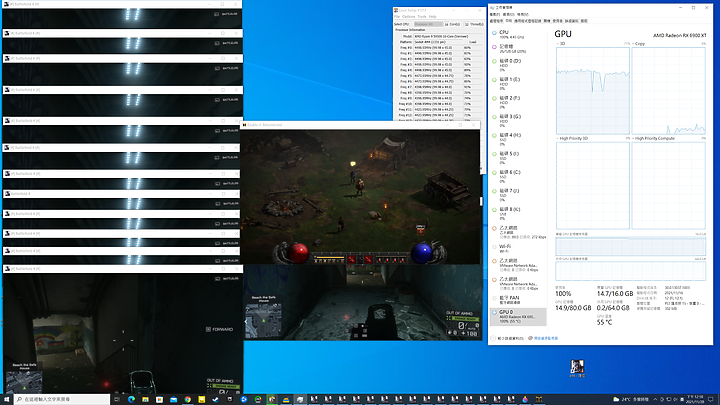The height and width of the screenshot is (405, 720).
Task: Switch to 服務 (Services) tab in Task Manager
Action: tap(584, 21)
